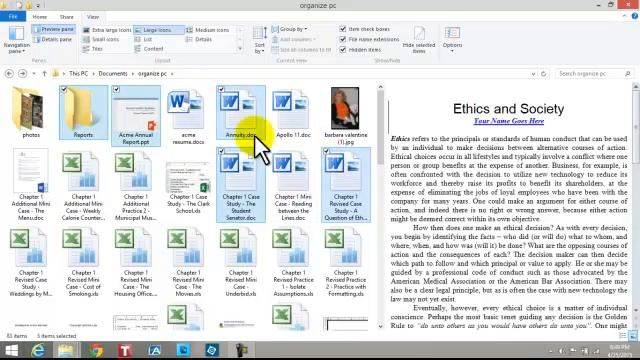Select barbara valentine (1).jpg thumbnail

345,108
